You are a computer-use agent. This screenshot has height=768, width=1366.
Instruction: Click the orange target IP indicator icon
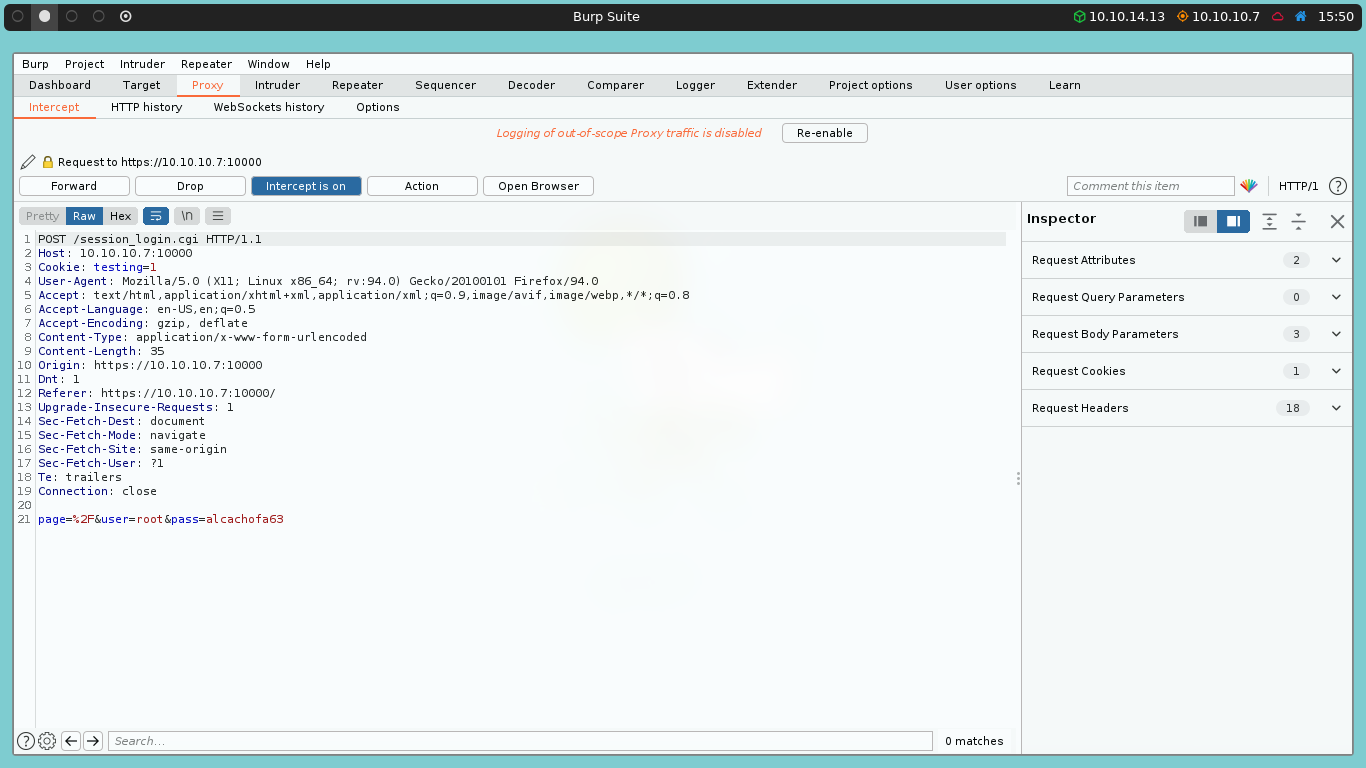click(1183, 16)
